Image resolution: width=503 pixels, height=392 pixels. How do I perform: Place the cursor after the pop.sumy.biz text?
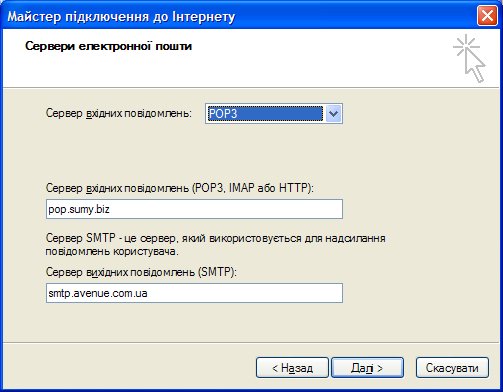(111, 209)
